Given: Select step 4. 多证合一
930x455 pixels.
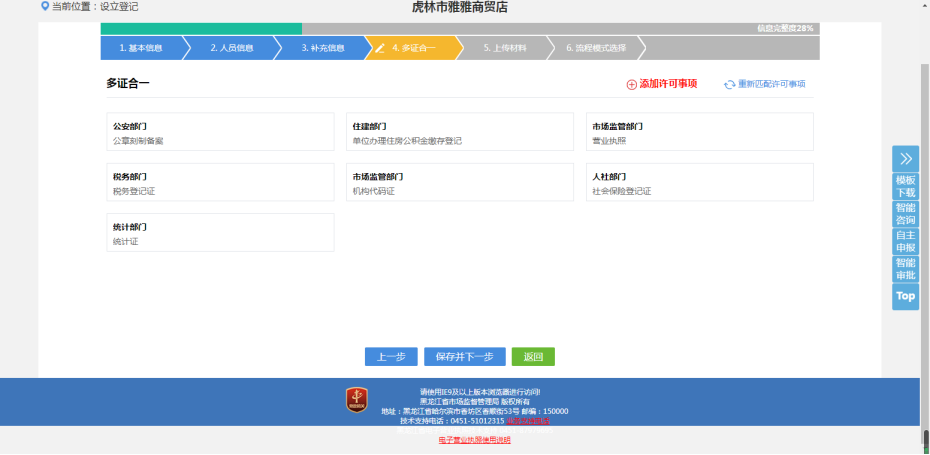Looking at the screenshot, I should coord(414,48).
